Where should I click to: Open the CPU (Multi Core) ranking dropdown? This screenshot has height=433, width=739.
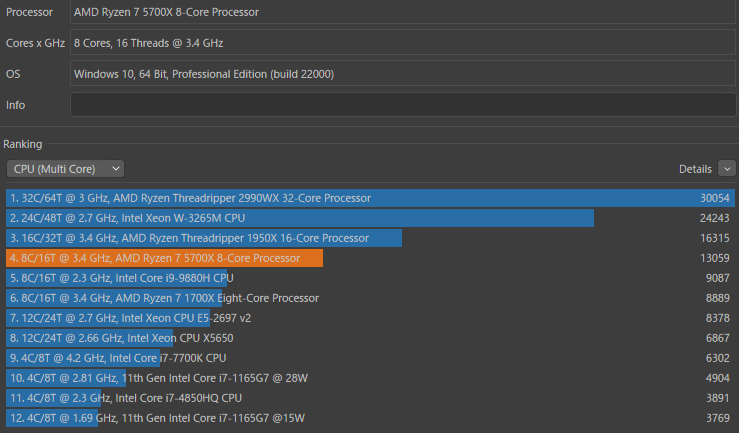click(x=65, y=169)
